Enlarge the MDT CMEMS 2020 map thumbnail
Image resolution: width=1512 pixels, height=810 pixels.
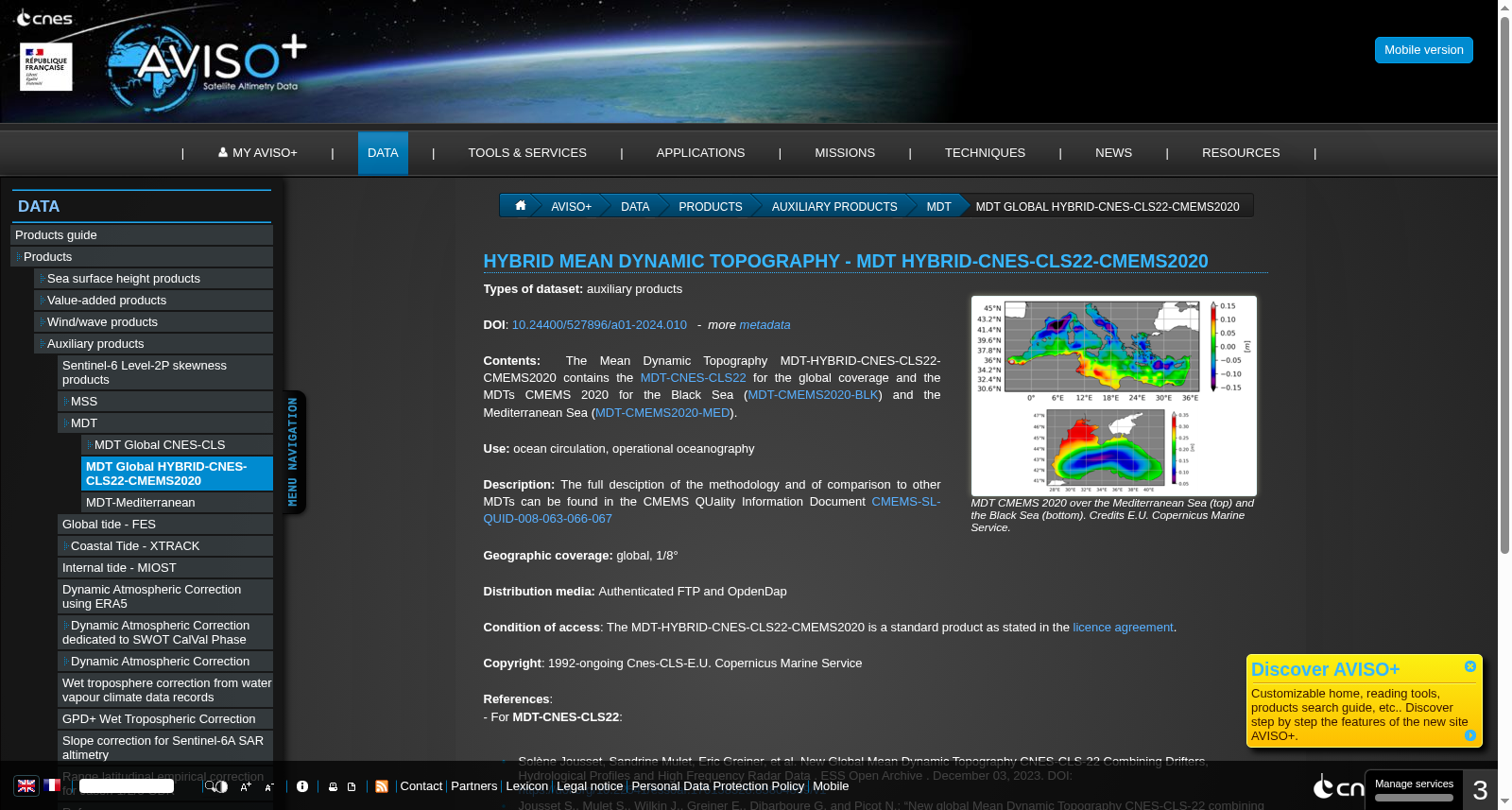tap(1114, 395)
